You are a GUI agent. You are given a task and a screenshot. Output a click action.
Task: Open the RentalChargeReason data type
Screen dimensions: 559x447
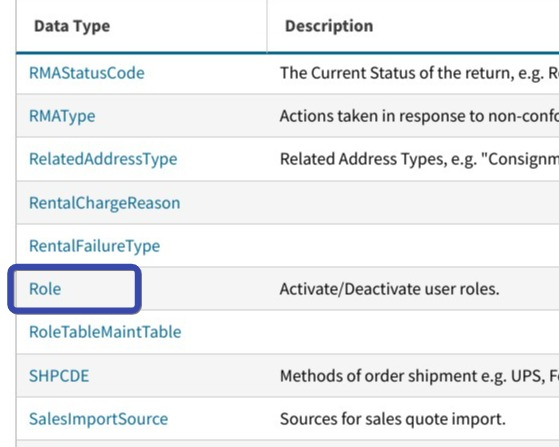click(x=104, y=203)
